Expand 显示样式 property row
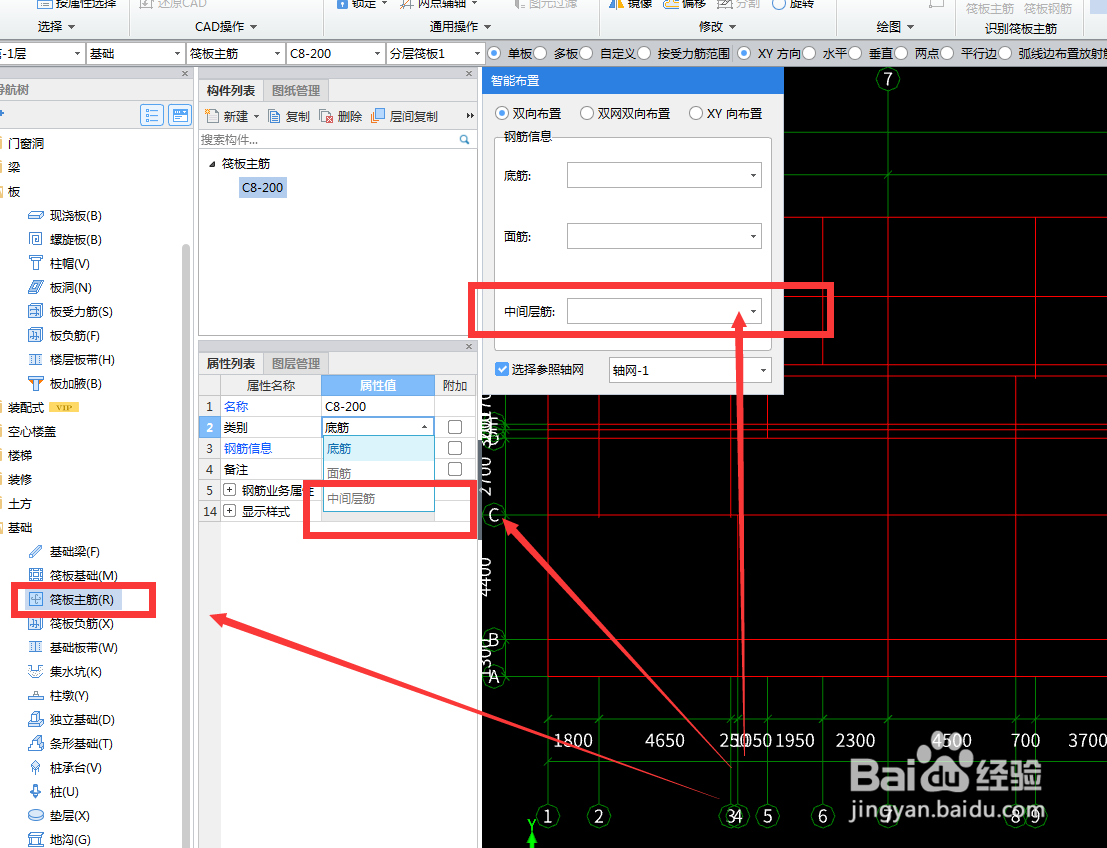Screen dimensions: 1107x848 tap(229, 511)
